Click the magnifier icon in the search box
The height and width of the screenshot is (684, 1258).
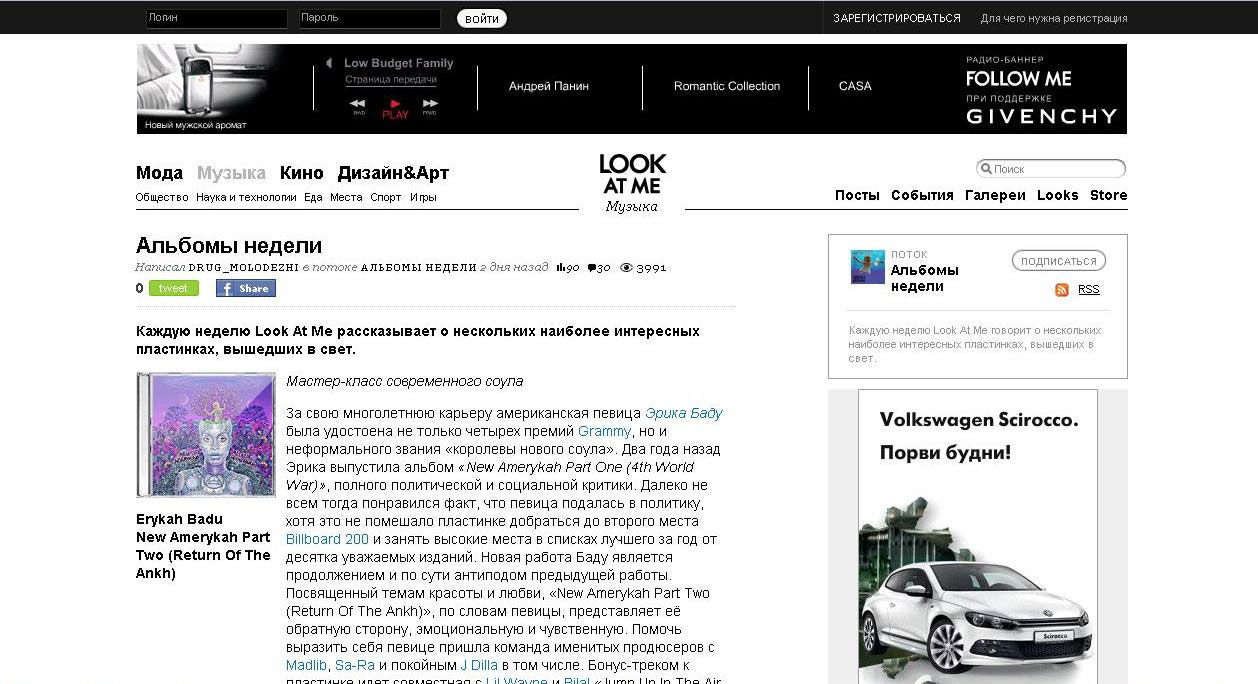pyautogui.click(x=986, y=169)
